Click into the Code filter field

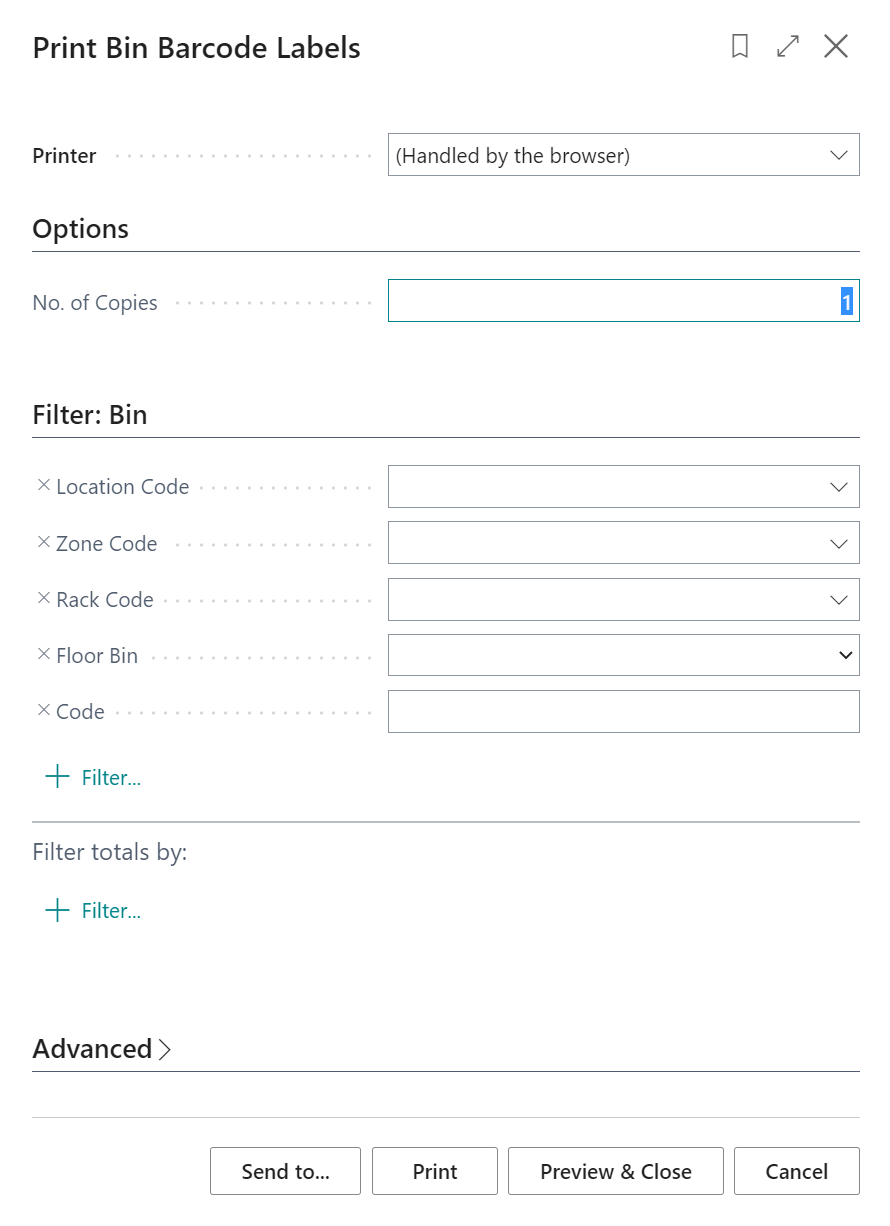coord(623,711)
